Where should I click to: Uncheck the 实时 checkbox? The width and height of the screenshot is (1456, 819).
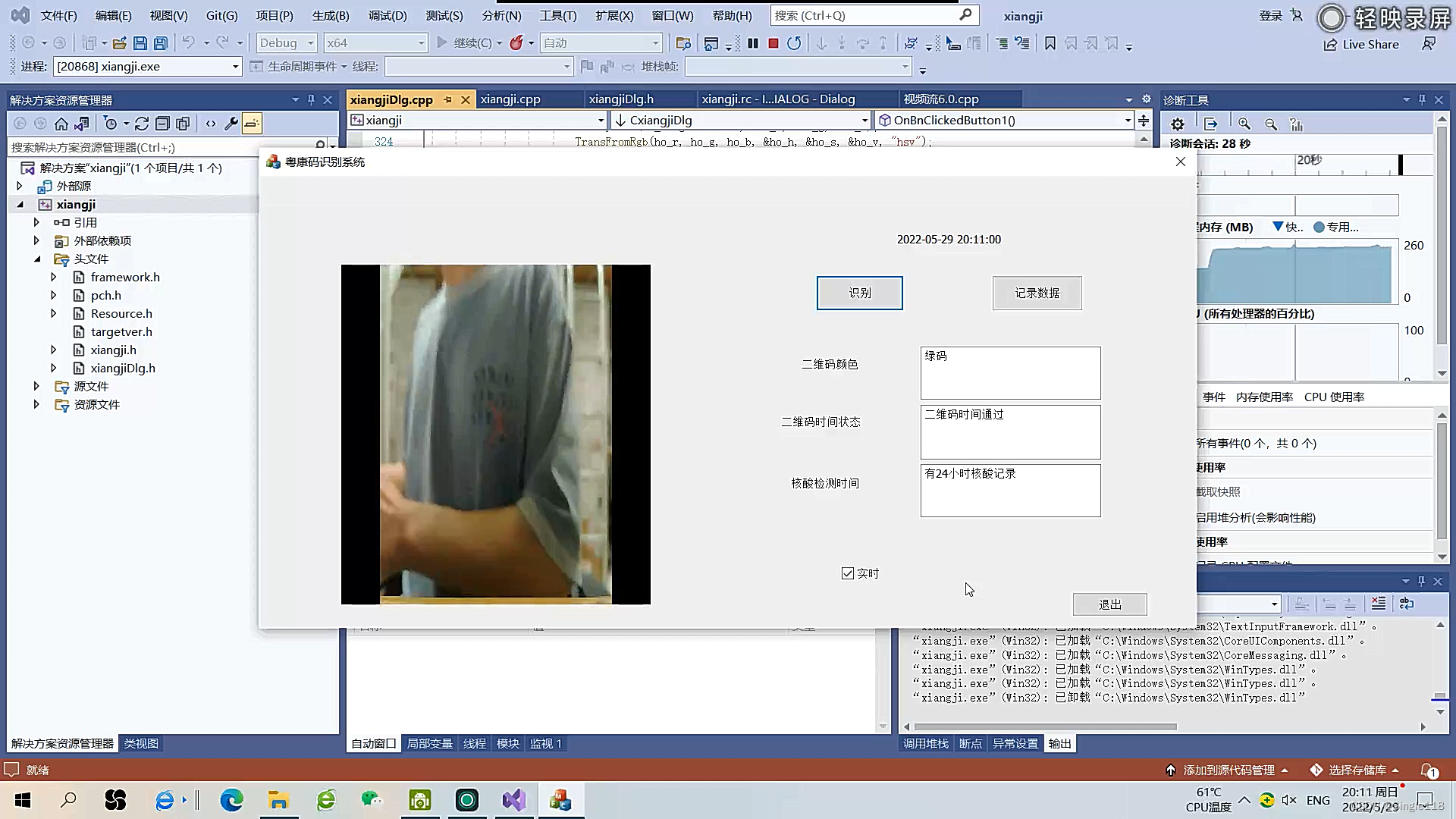pyautogui.click(x=847, y=573)
